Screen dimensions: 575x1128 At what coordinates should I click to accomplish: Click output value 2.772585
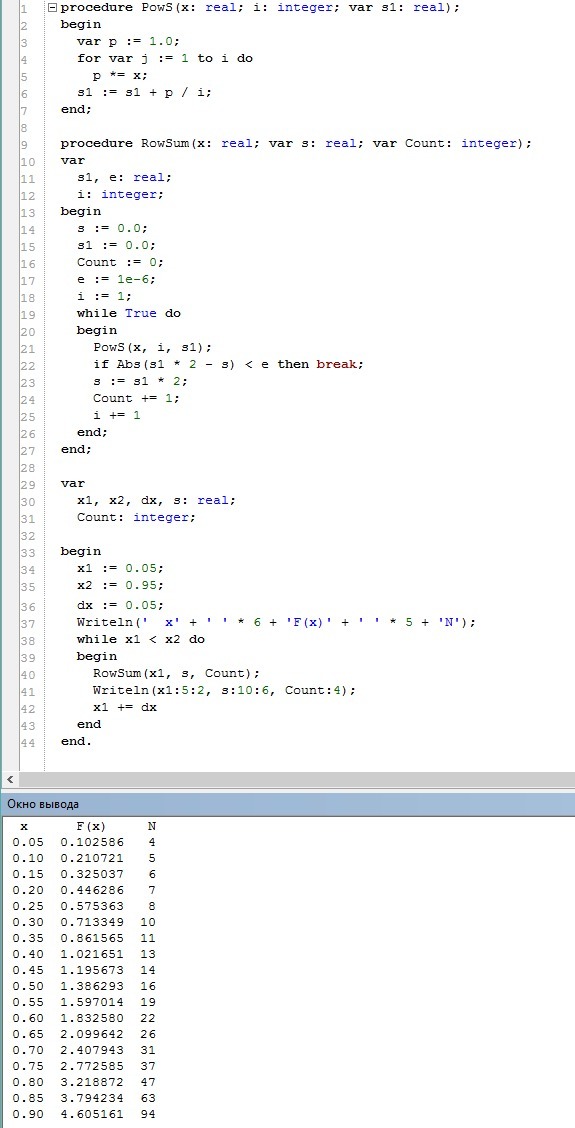[x=92, y=1066]
